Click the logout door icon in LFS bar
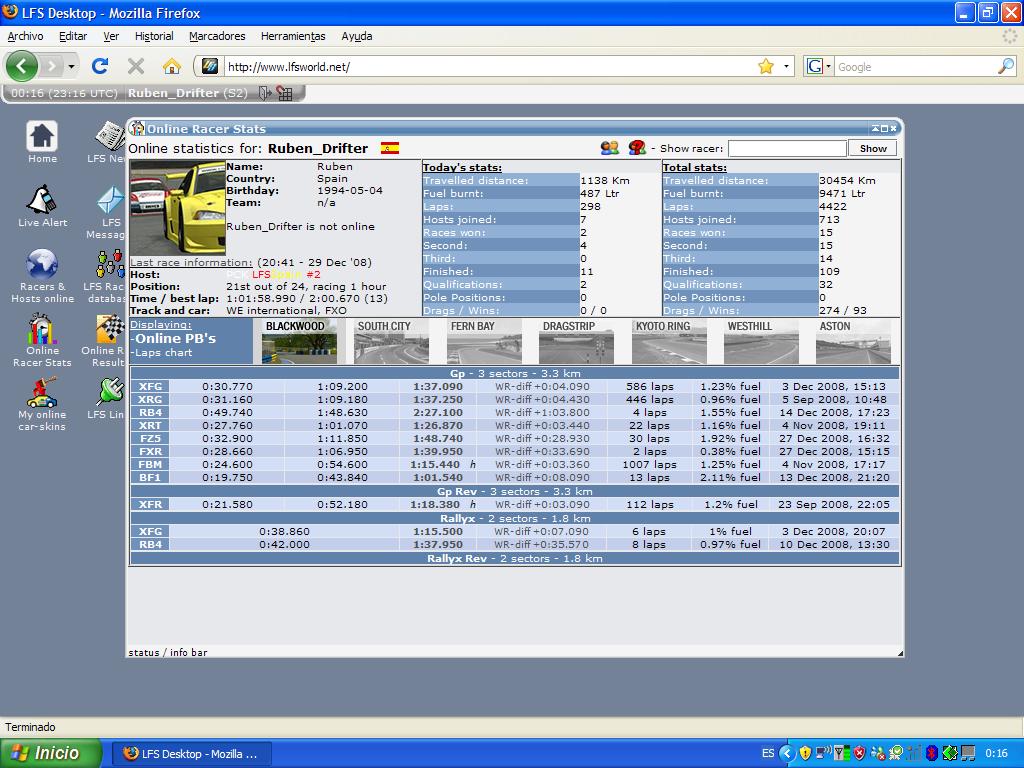Screen dimensions: 1024x768 (264, 93)
